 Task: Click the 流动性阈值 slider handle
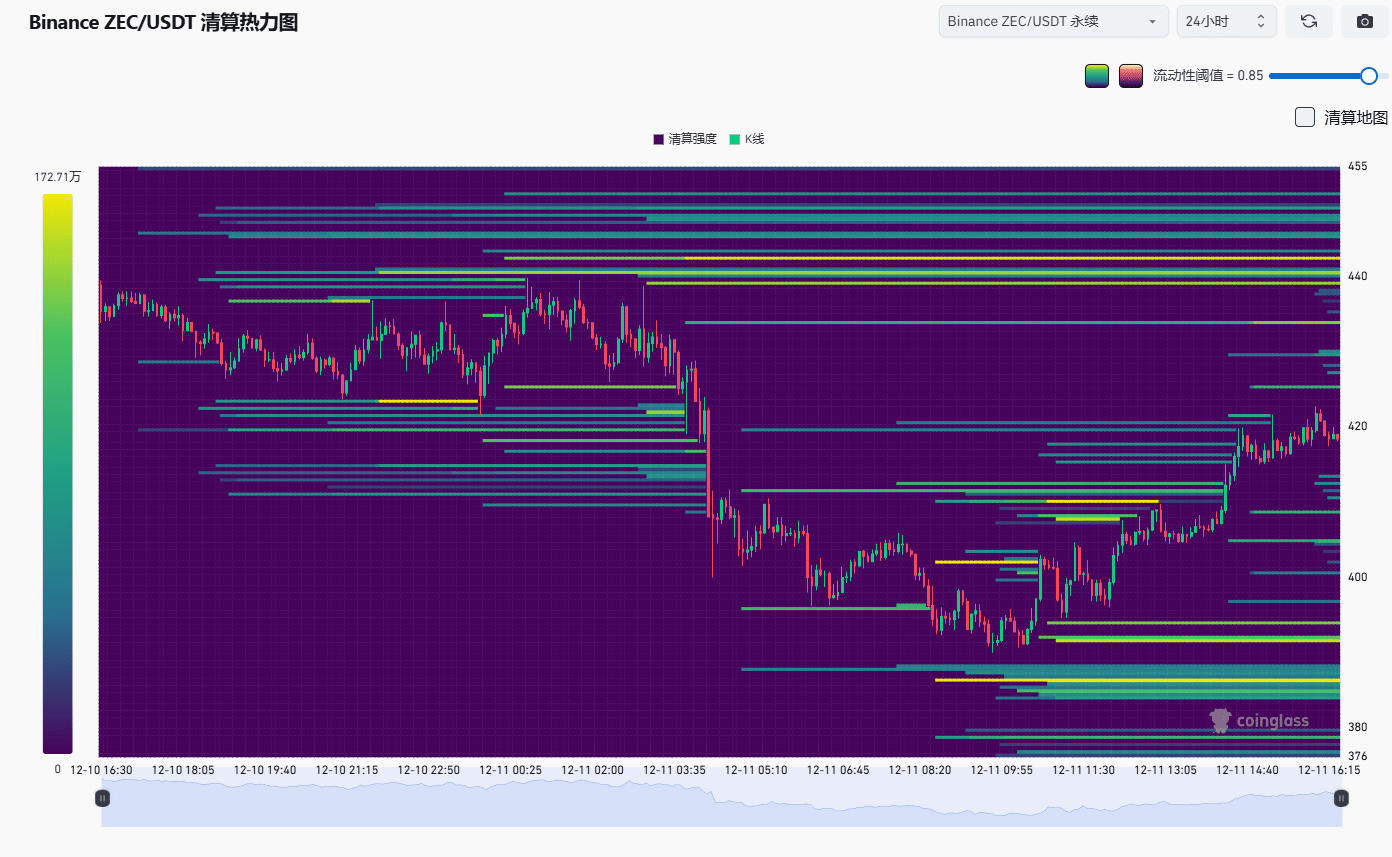pos(1369,76)
